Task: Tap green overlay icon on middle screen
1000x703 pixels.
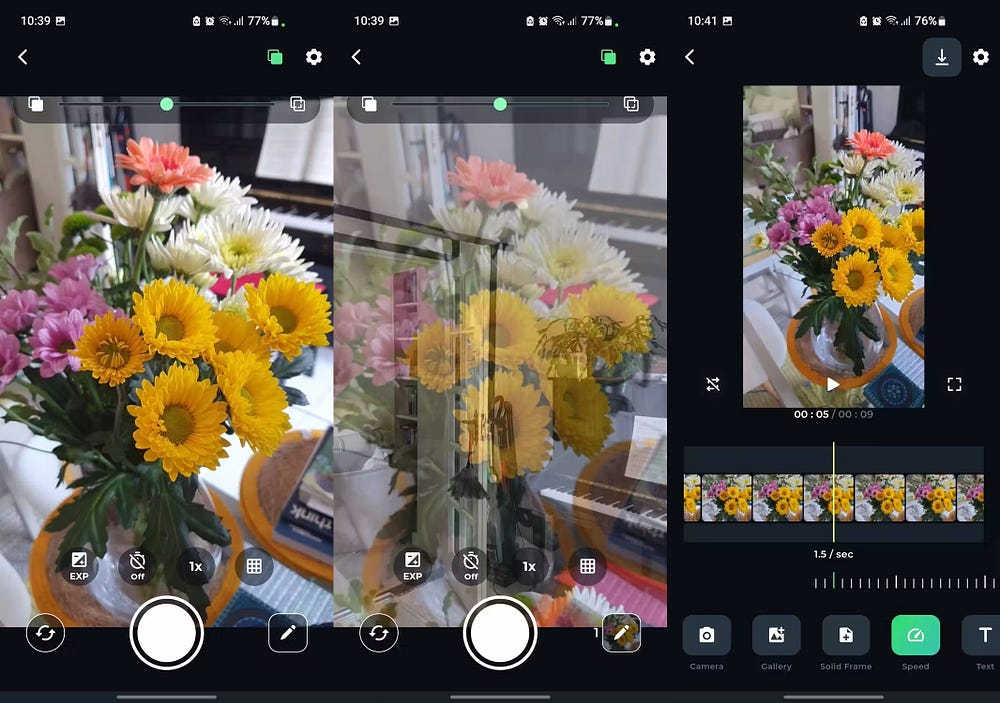Action: pyautogui.click(x=608, y=57)
